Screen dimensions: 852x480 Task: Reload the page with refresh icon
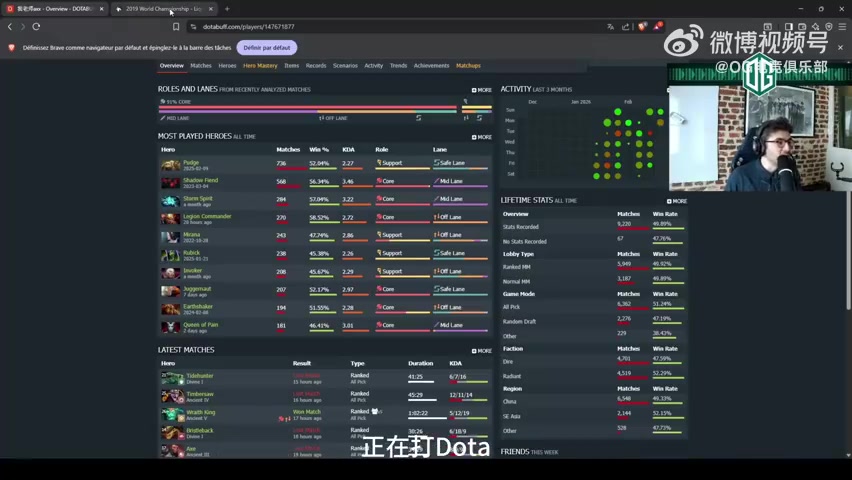pyautogui.click(x=36, y=27)
